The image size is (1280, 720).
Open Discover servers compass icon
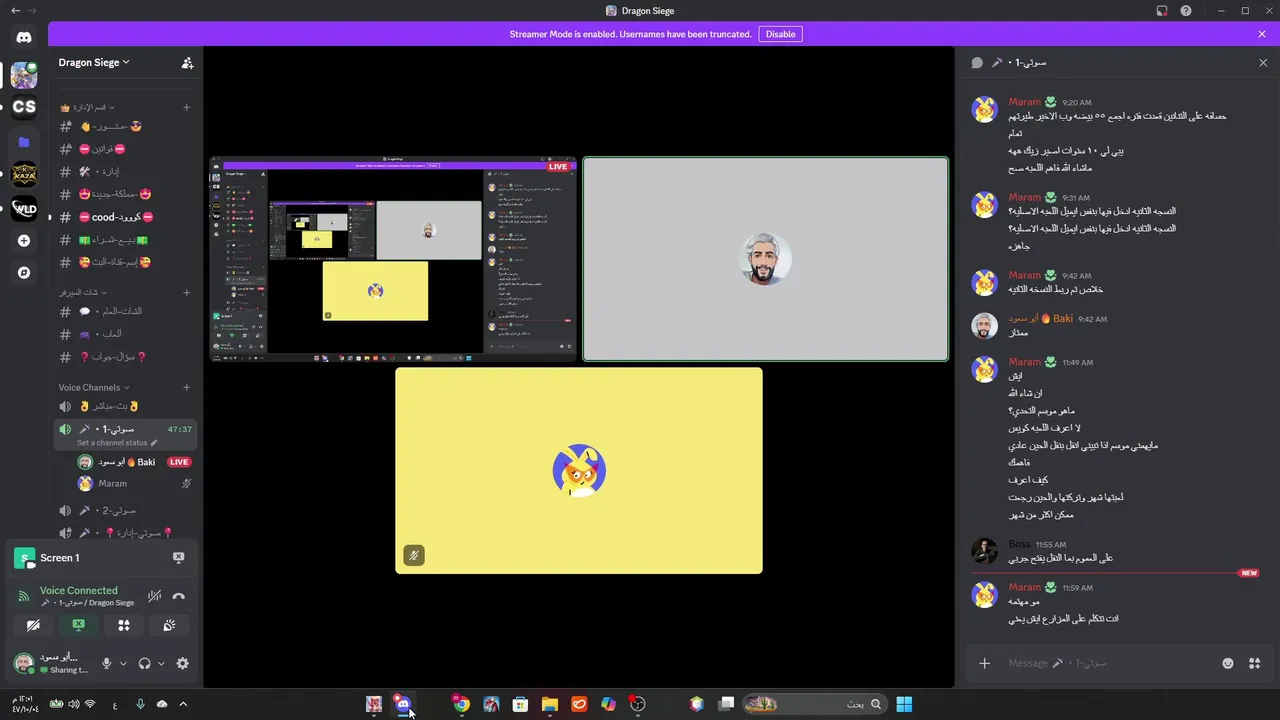(24, 273)
